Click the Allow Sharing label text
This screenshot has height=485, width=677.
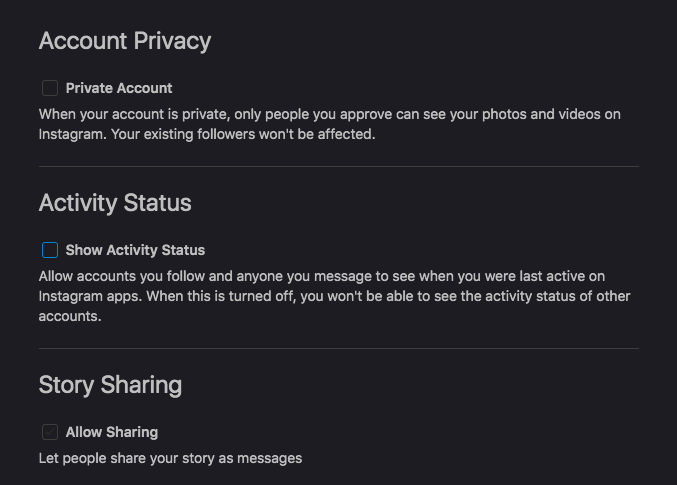(112, 432)
